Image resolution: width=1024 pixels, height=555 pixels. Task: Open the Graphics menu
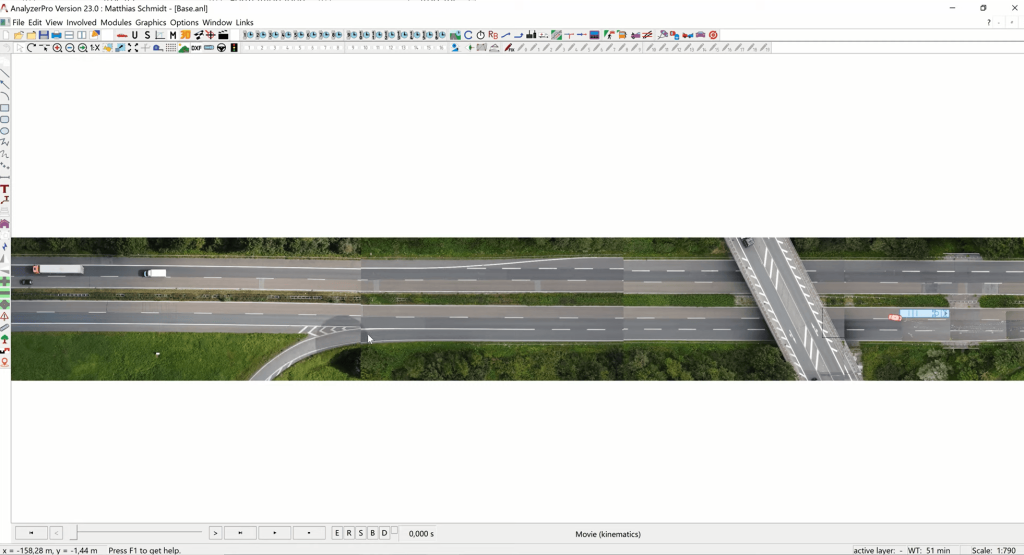(150, 22)
